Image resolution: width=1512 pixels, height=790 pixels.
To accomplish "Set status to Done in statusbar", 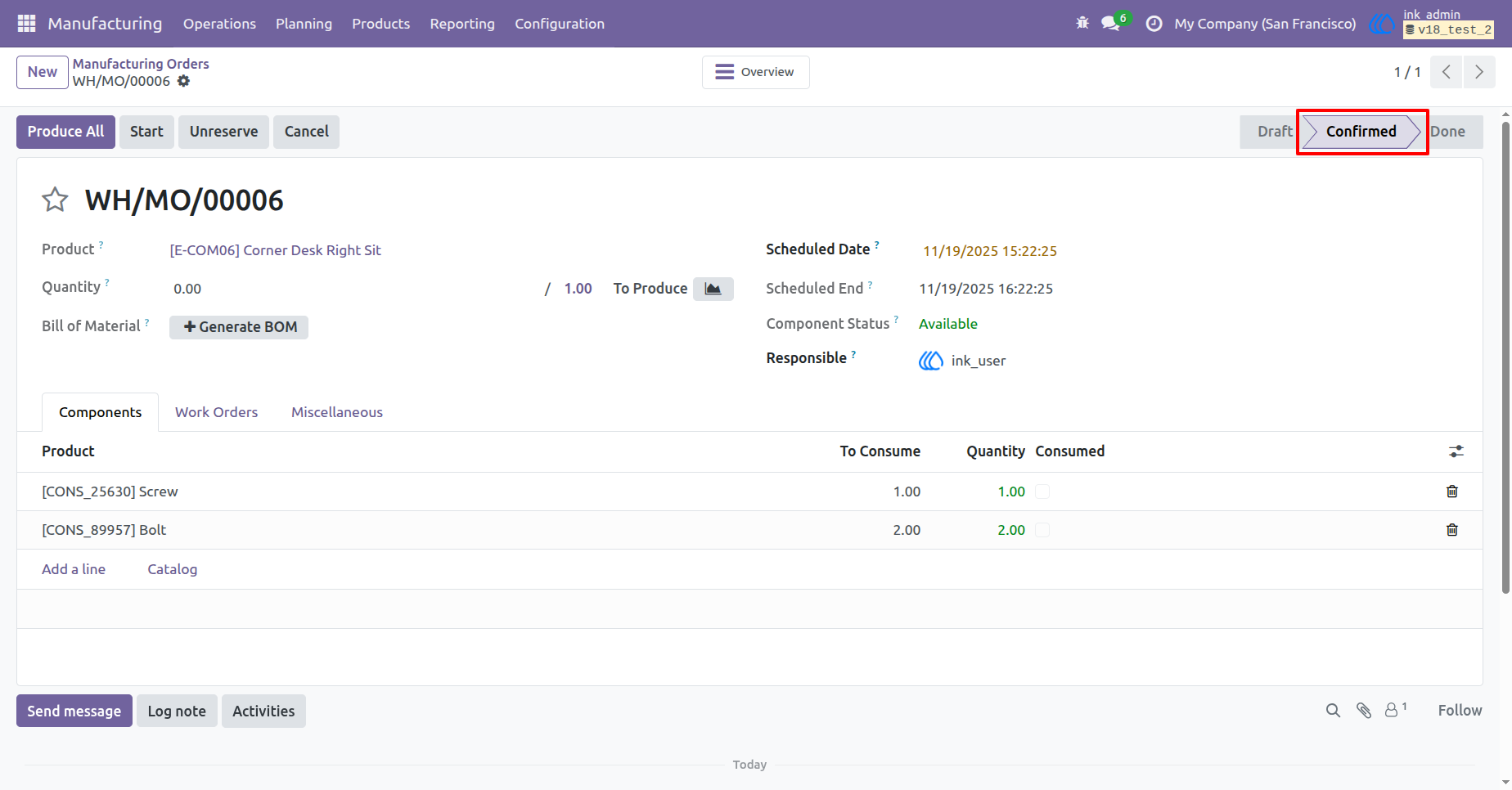I will click(1452, 132).
